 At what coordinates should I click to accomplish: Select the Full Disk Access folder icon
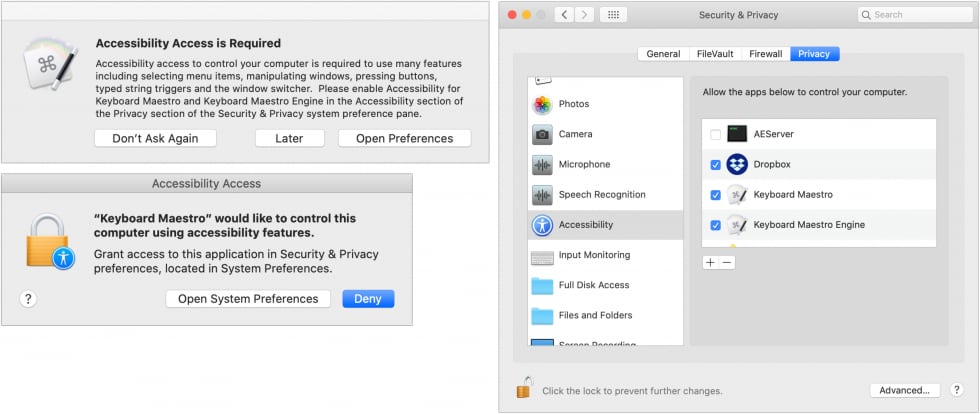(x=542, y=286)
